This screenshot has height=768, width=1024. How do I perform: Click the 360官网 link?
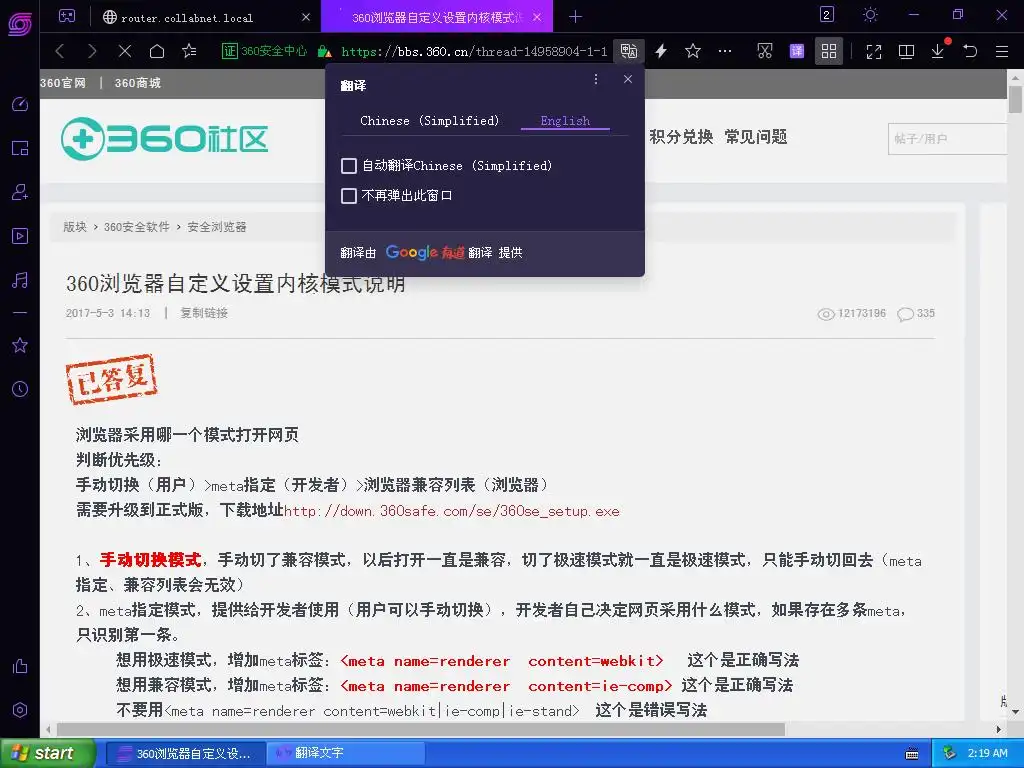click(63, 83)
